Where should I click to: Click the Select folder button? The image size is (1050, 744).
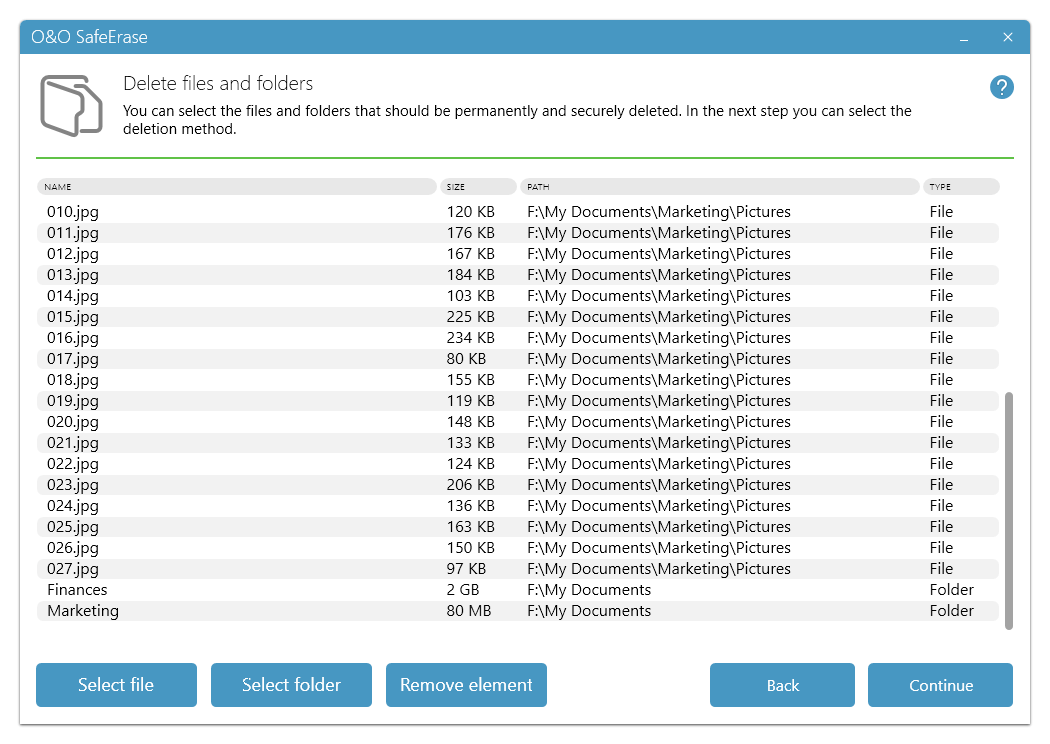pos(291,685)
